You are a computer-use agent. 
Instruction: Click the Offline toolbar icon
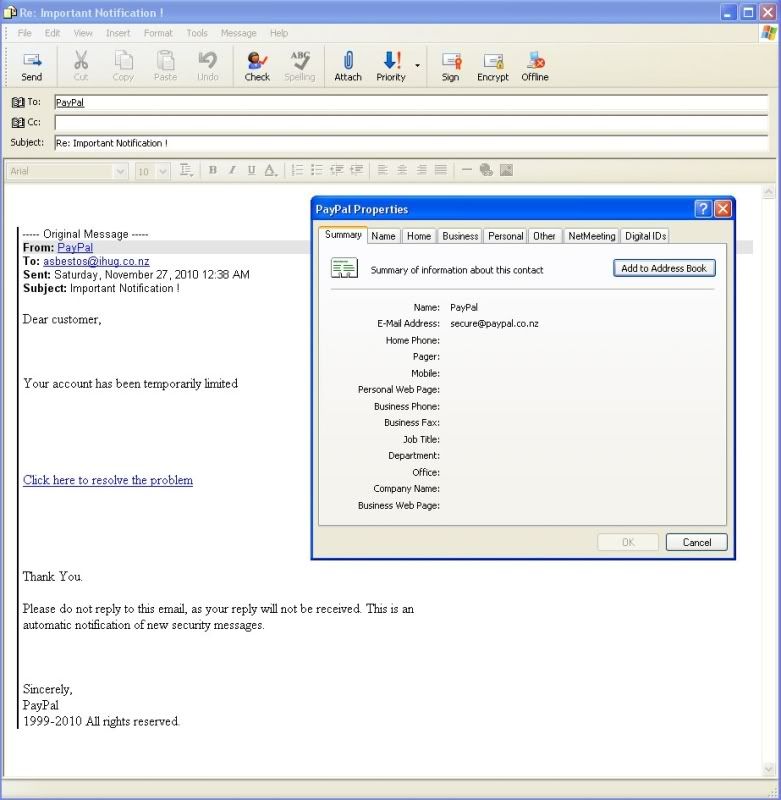pyautogui.click(x=535, y=65)
